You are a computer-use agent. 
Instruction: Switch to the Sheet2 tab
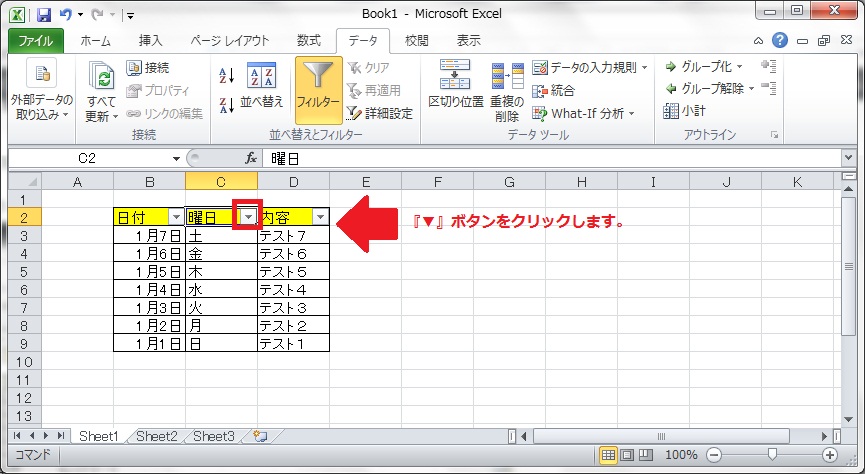(x=157, y=436)
